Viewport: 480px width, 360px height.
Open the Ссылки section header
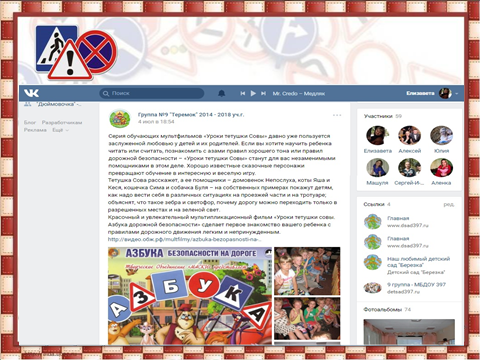[x=377, y=204]
